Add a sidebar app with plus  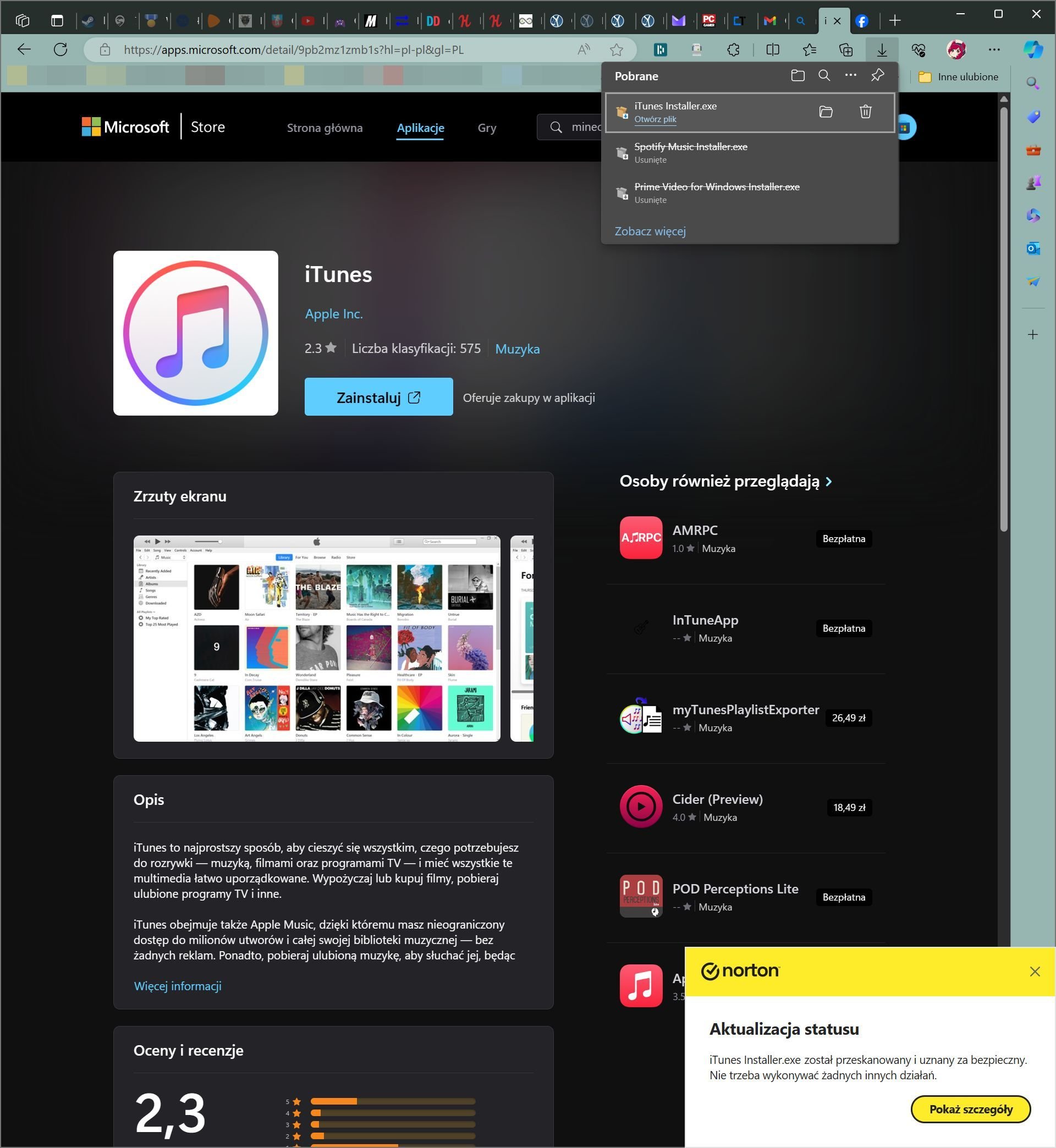(1032, 335)
